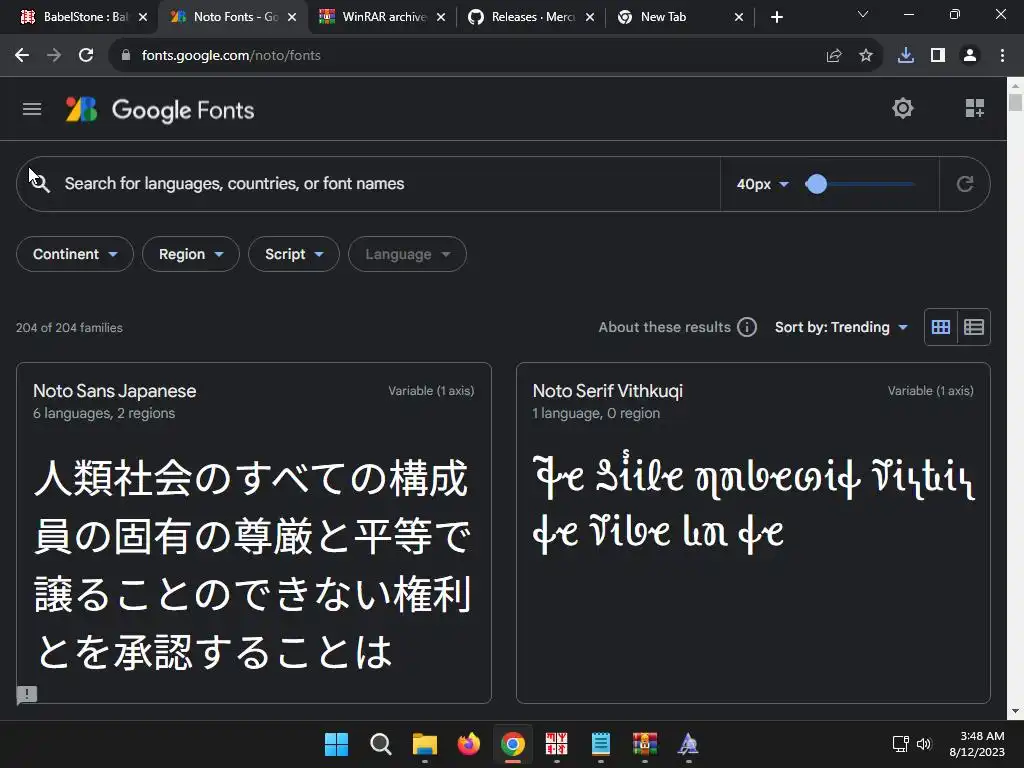1024x768 pixels.
Task: Toggle the browser side panel
Action: click(x=938, y=56)
